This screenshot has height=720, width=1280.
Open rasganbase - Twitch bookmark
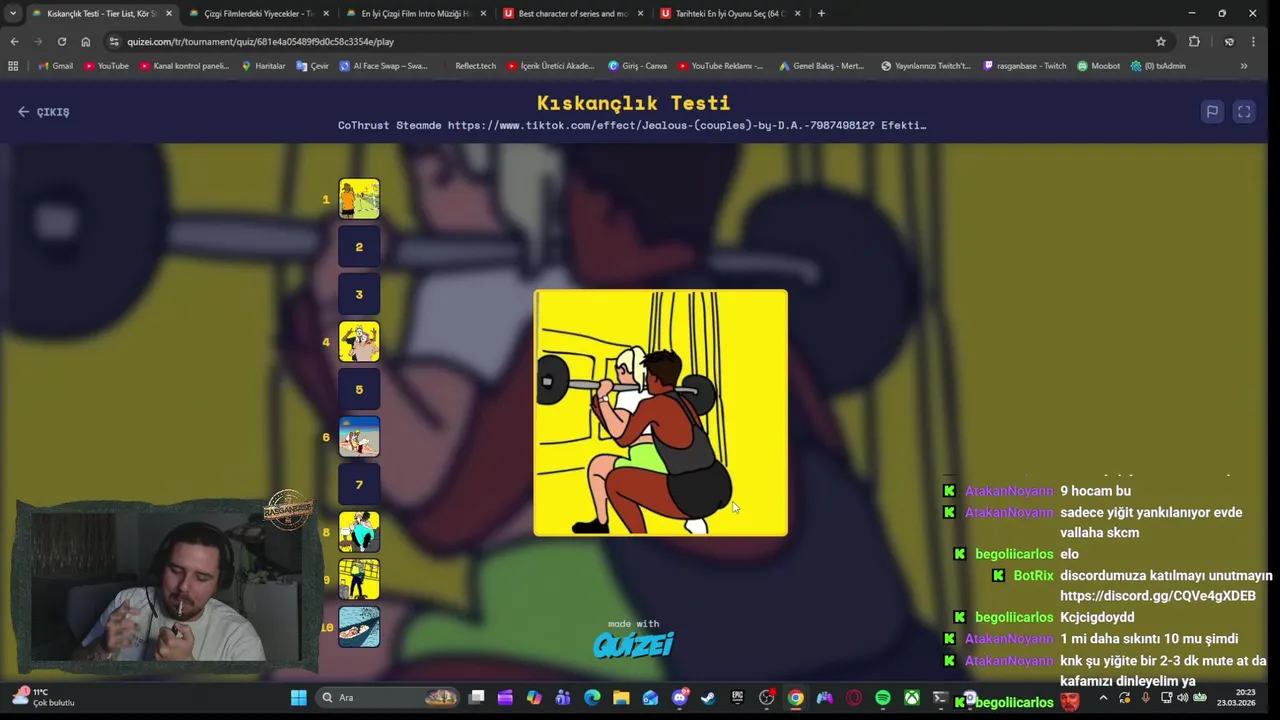1026,66
